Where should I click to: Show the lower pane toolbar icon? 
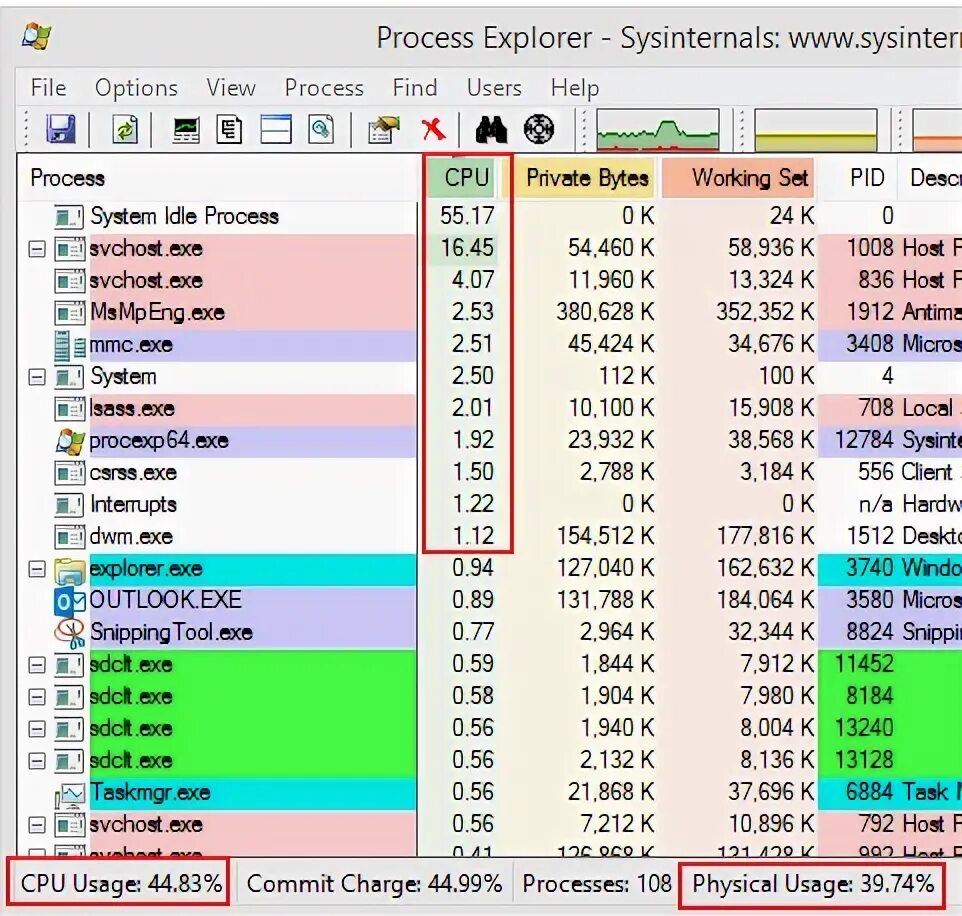click(275, 129)
